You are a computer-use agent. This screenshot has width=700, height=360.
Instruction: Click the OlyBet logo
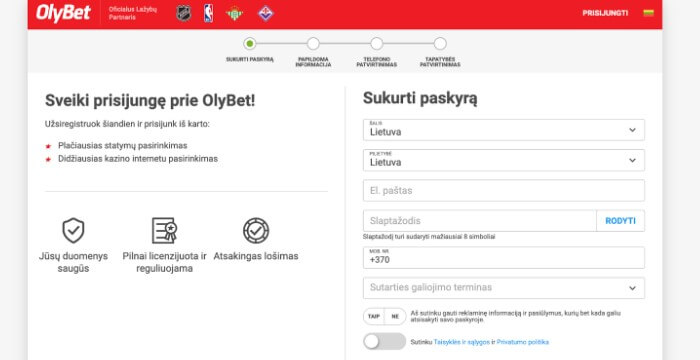coord(63,13)
